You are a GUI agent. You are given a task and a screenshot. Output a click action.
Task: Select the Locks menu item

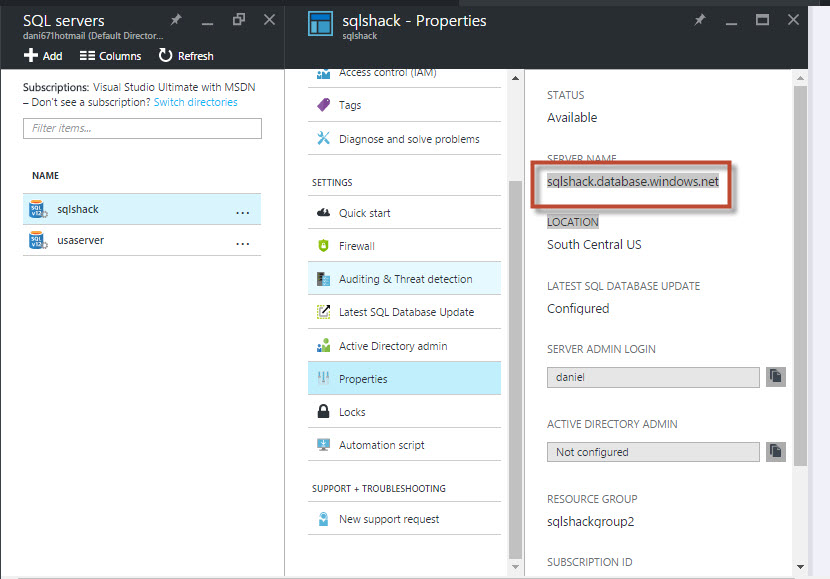pyautogui.click(x=352, y=412)
